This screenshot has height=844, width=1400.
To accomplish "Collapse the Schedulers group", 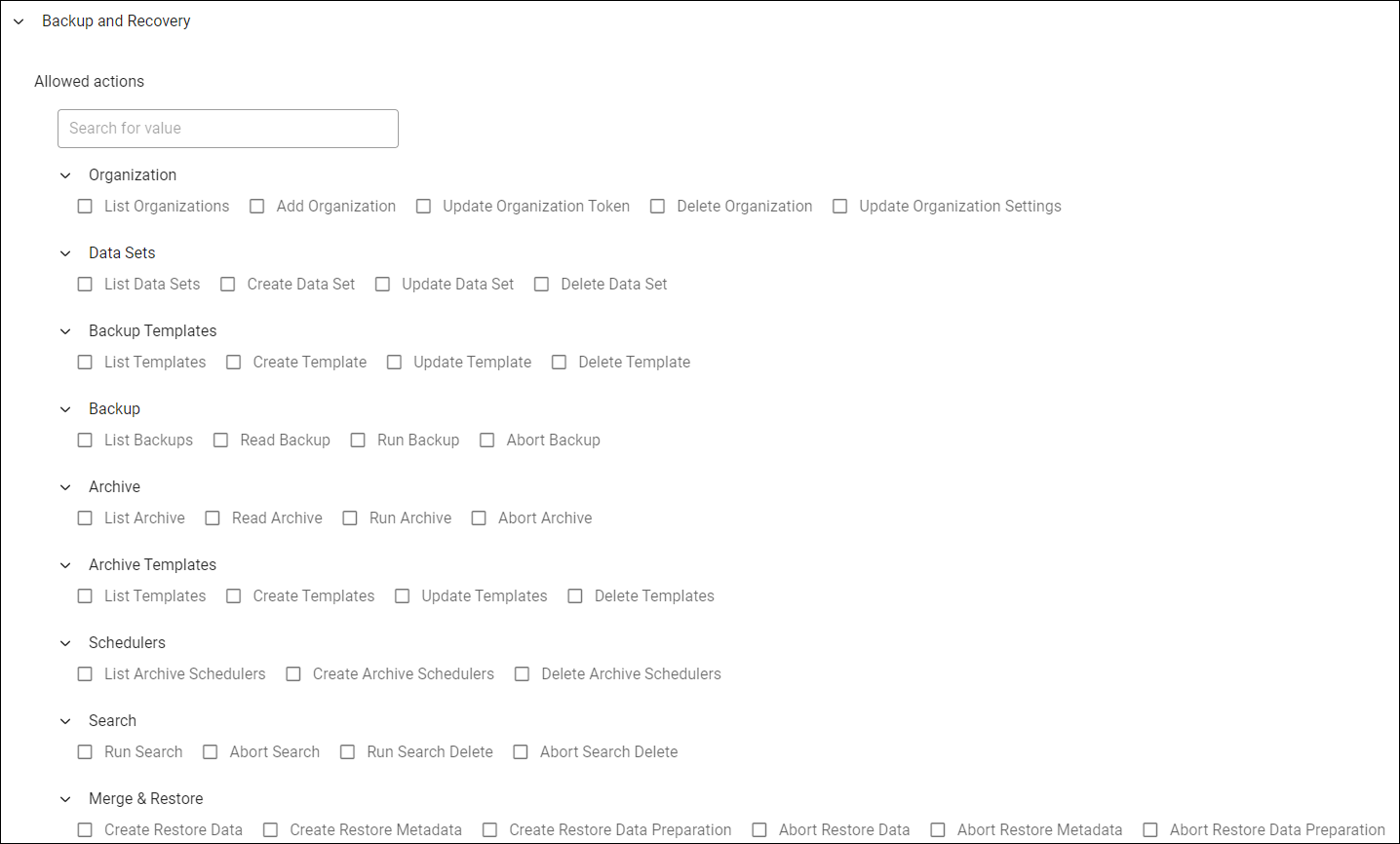I will [x=65, y=642].
